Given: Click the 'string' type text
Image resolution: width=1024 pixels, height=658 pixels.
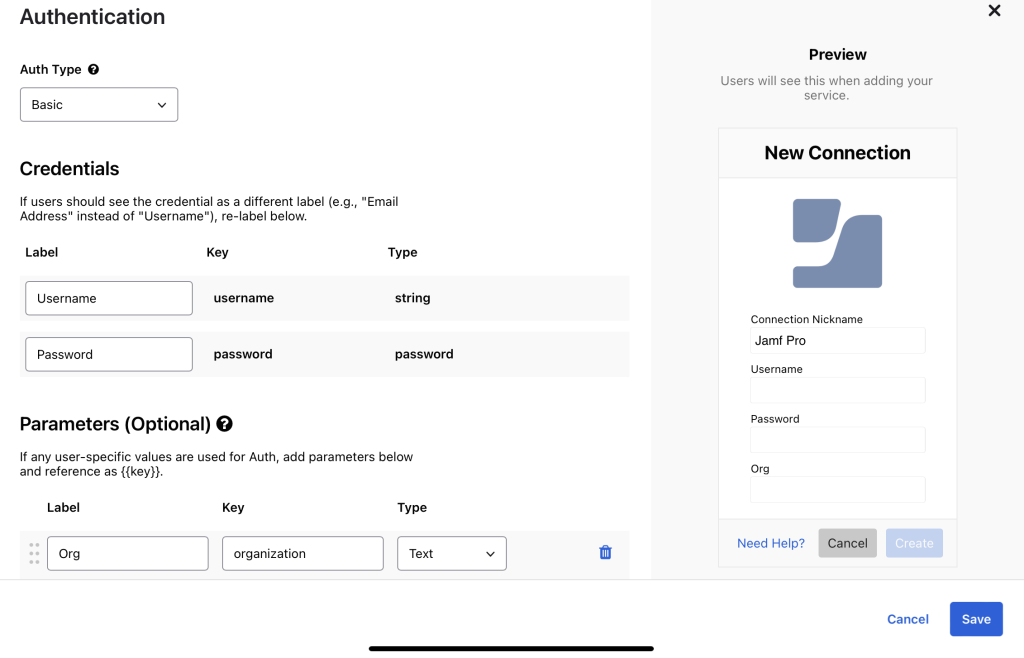Looking at the screenshot, I should 413,298.
